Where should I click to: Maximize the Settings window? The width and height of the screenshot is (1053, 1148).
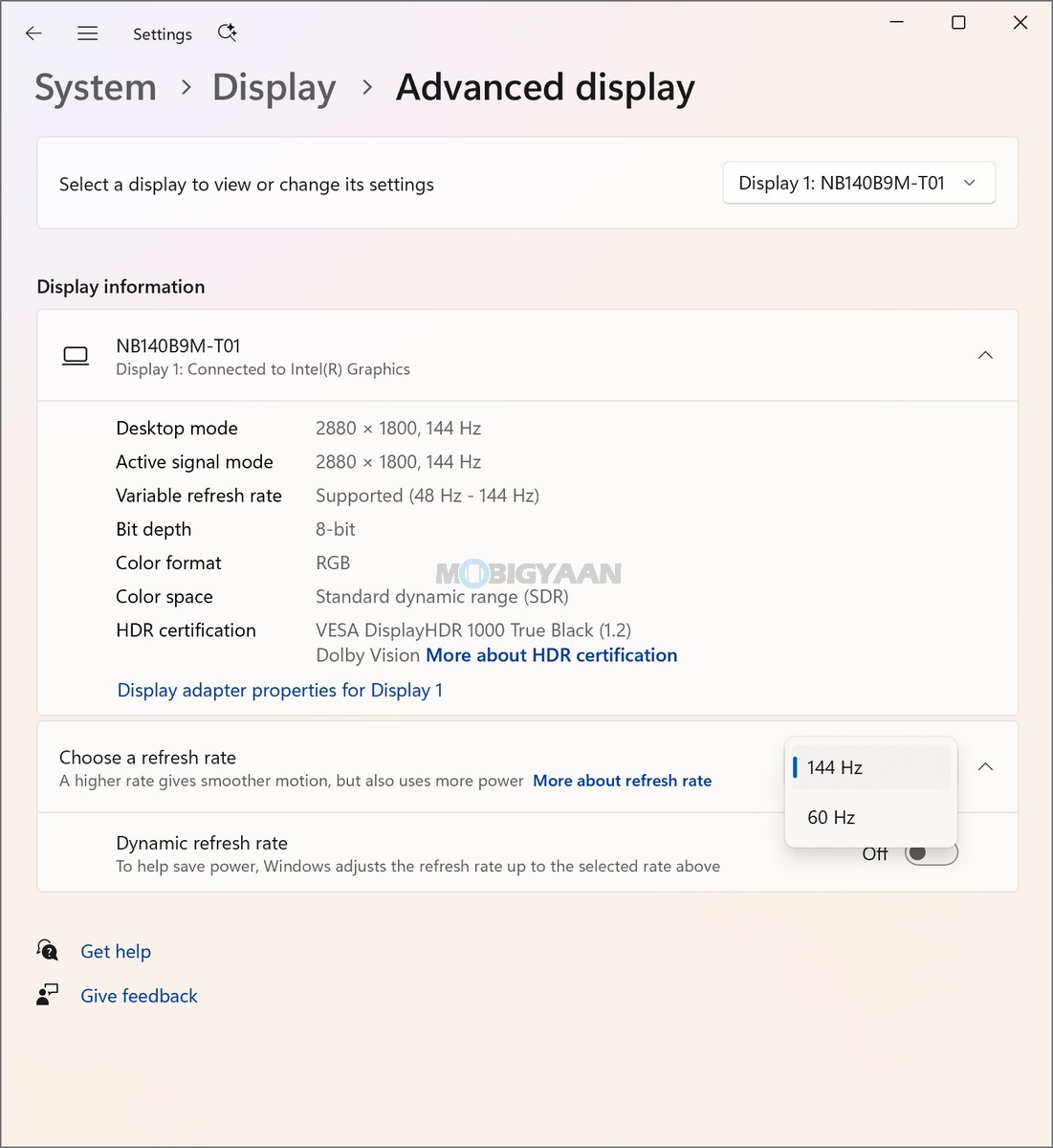[958, 22]
